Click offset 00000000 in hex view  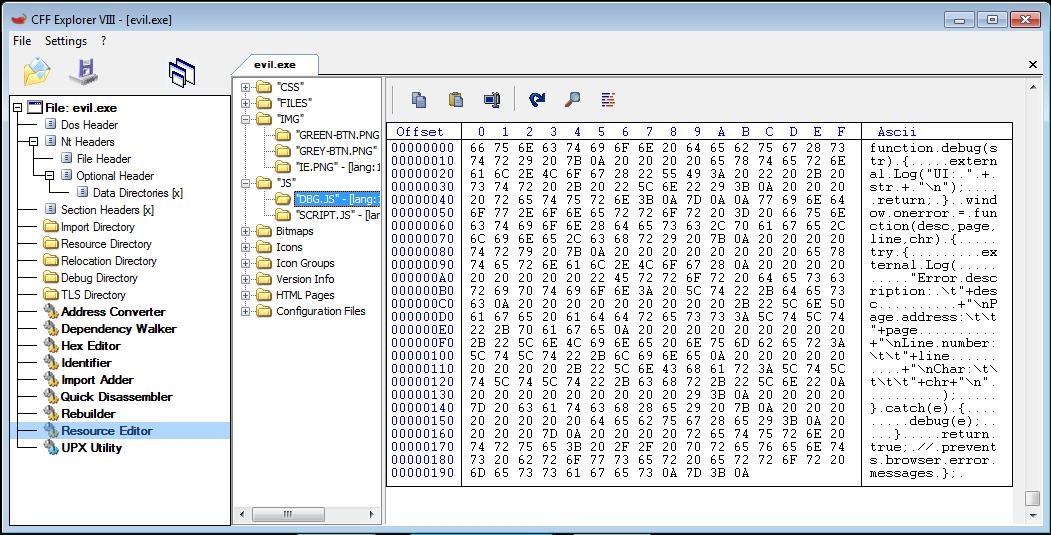[x=422, y=147]
